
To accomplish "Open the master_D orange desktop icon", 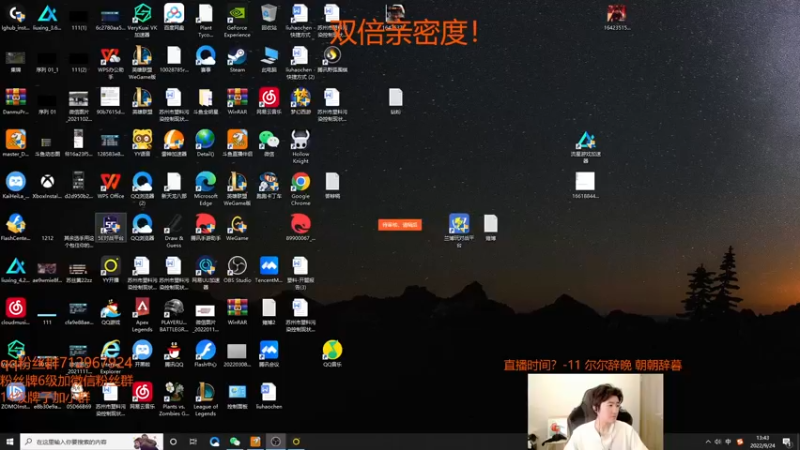I will (x=15, y=143).
